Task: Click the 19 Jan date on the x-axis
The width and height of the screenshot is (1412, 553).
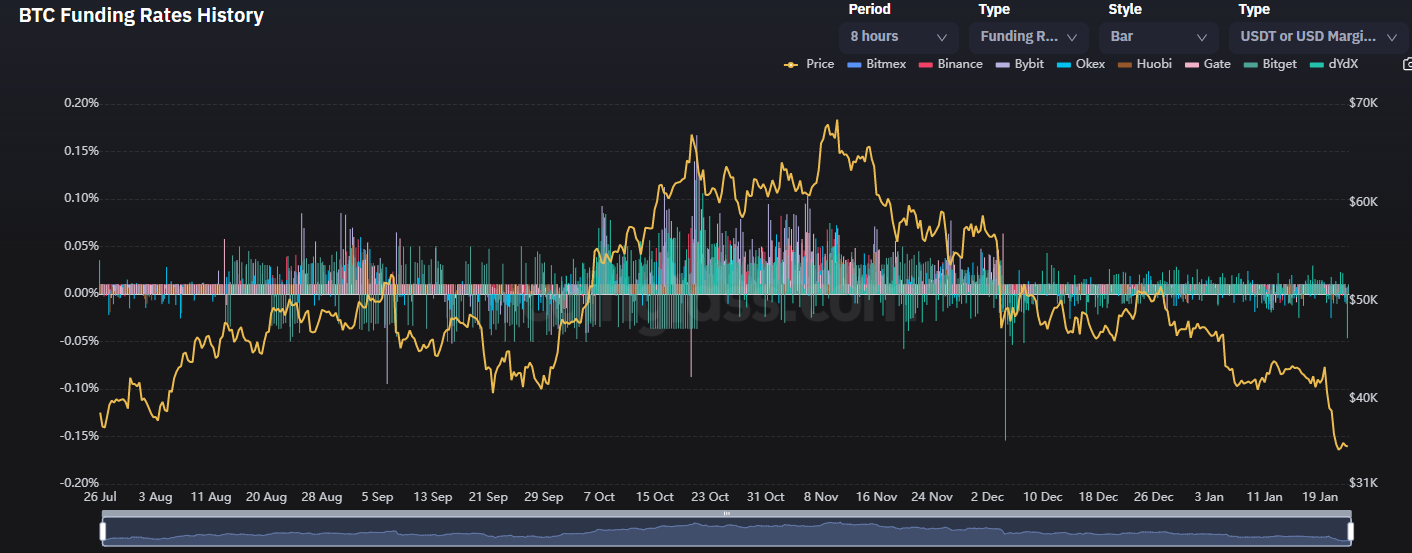Action: pos(1320,497)
